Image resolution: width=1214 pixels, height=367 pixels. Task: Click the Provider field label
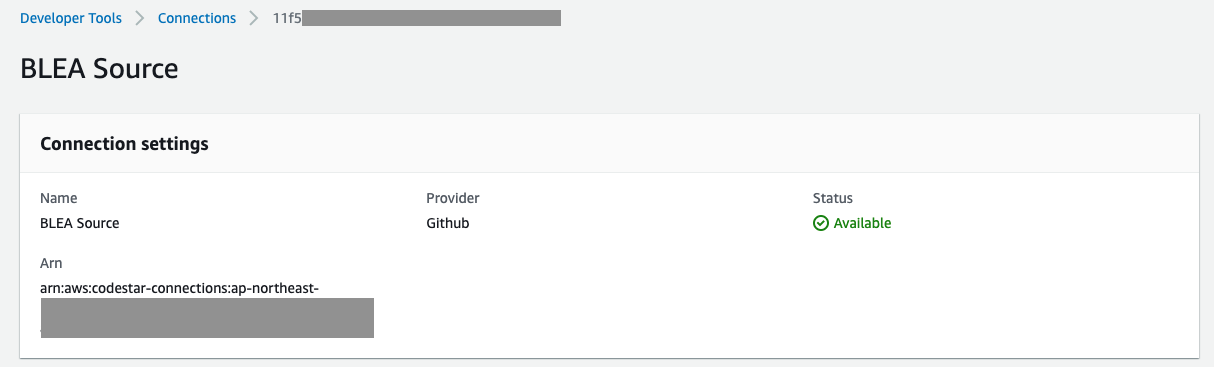tap(453, 198)
